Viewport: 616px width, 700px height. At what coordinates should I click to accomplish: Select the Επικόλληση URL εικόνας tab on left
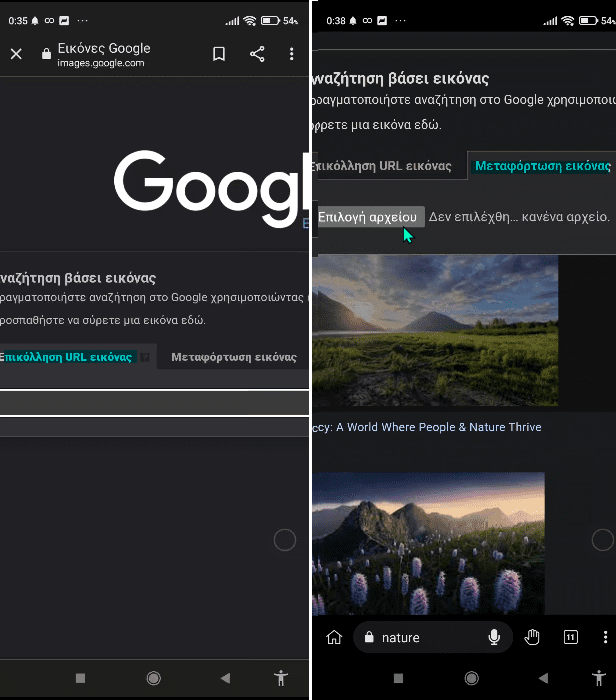[66, 357]
